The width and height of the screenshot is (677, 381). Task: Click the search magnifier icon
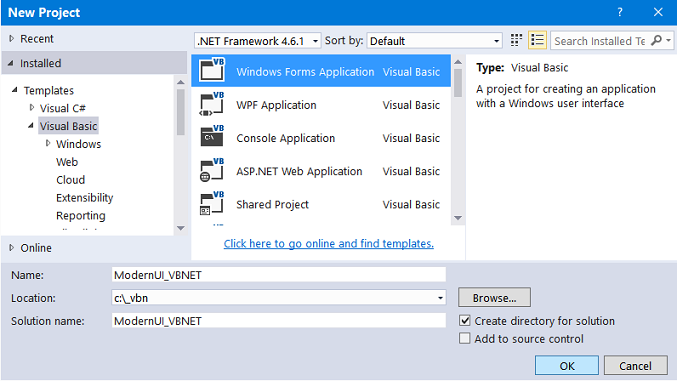[656, 41]
